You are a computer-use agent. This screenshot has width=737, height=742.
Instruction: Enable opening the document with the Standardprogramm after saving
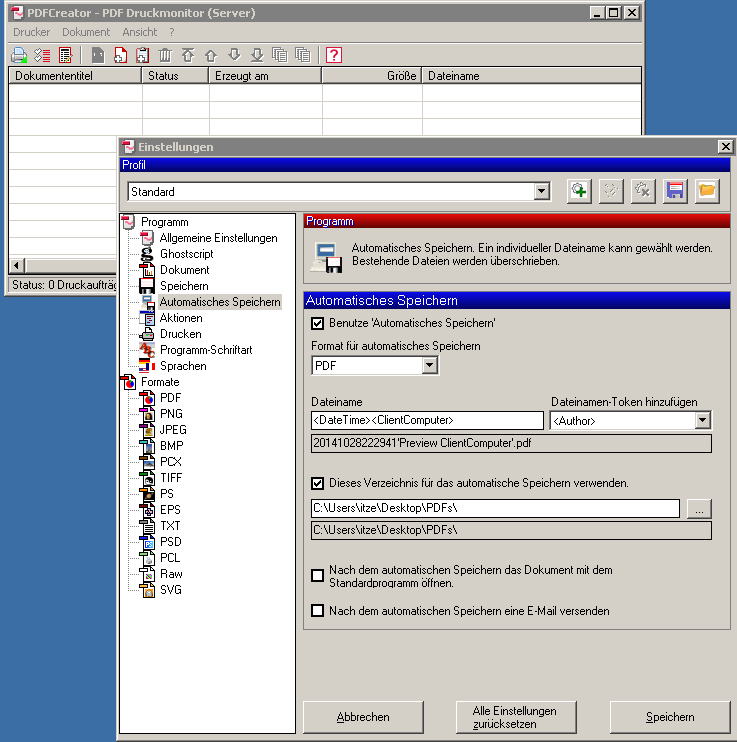coord(318,575)
